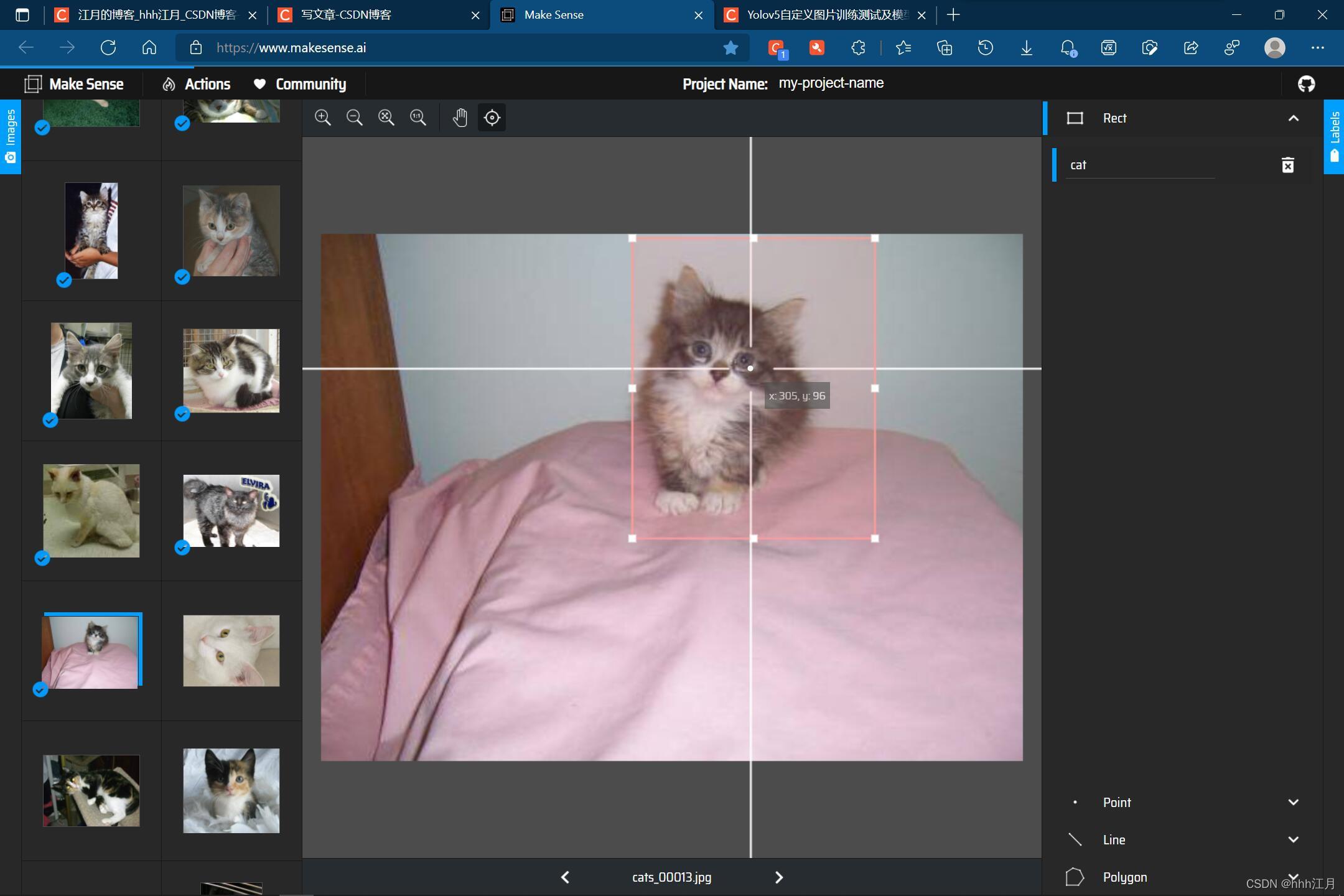Toggle the Images side panel tab
This screenshot has height=896, width=1344.
[11, 136]
